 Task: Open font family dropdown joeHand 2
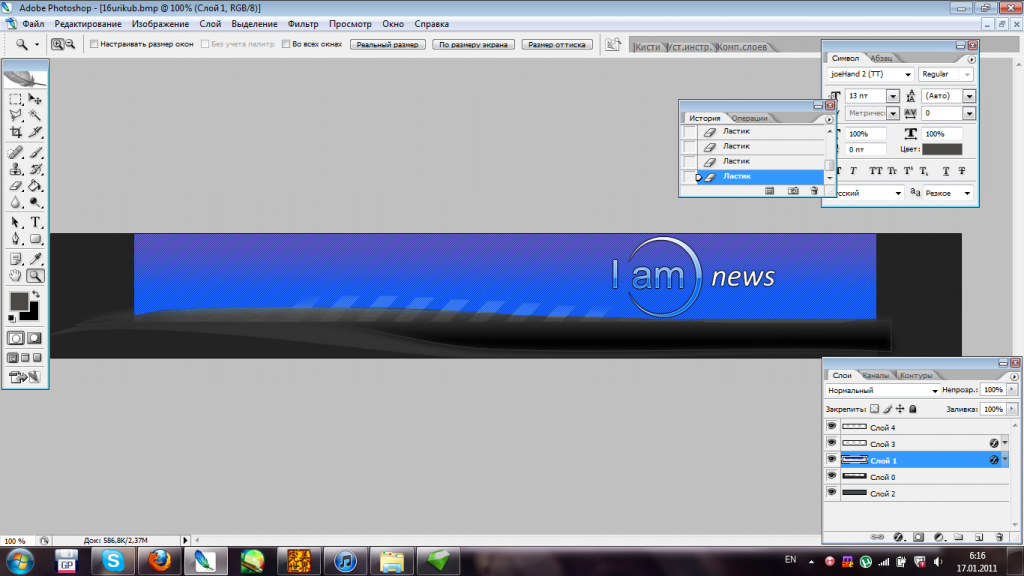coord(908,74)
